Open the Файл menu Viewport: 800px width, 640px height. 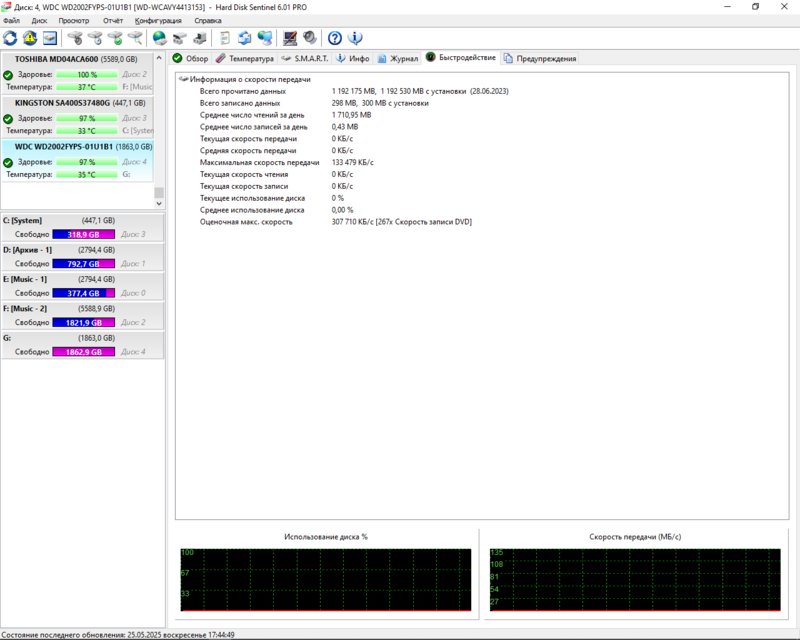point(12,20)
